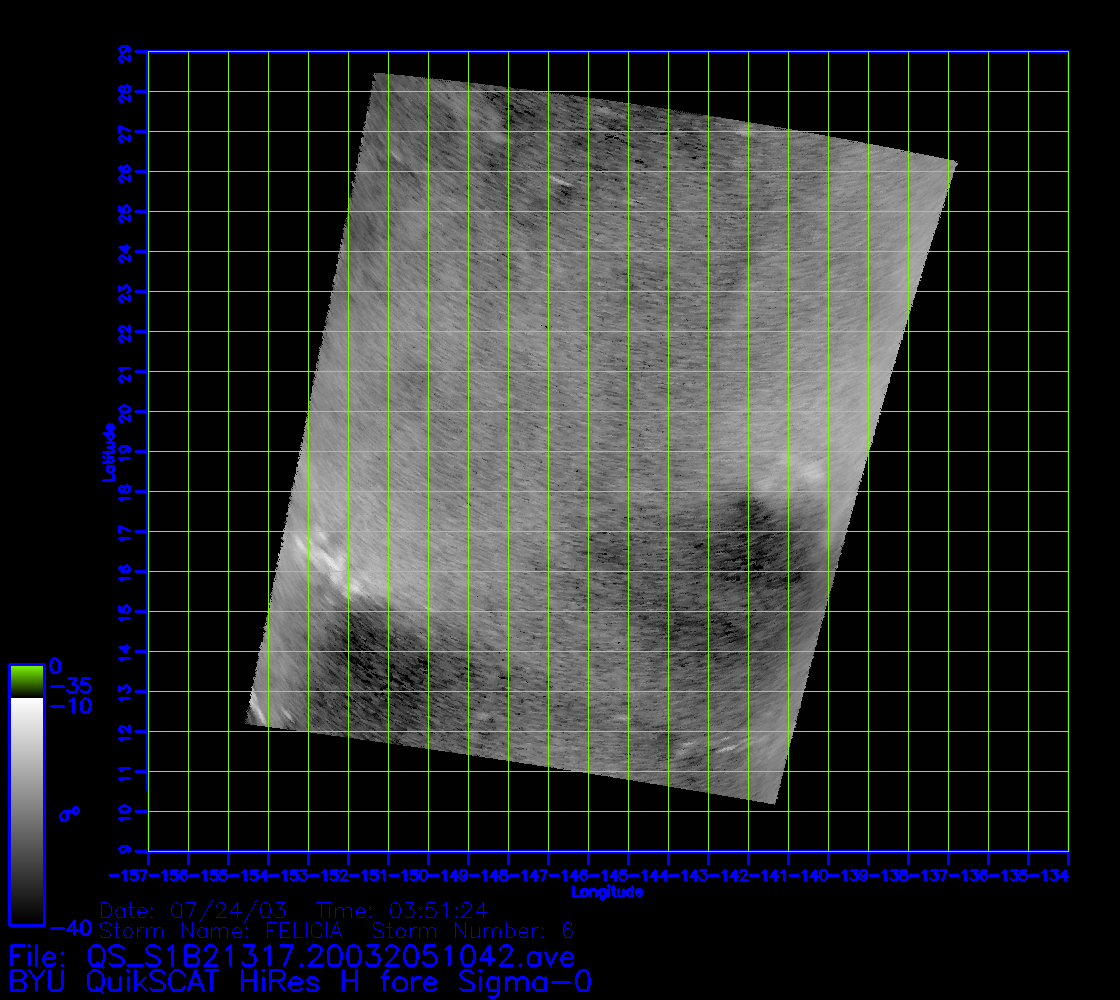This screenshot has height=1000, width=1120.
Task: Click the file name QS_S1B21317.20032051042.ave
Action: coord(331,957)
